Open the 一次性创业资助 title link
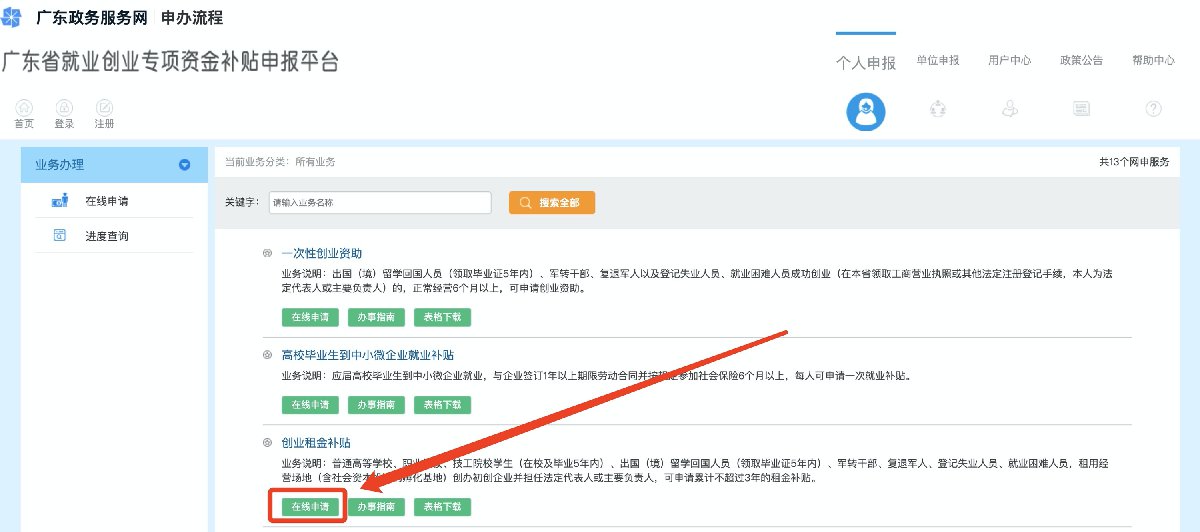Image resolution: width=1200 pixels, height=532 pixels. click(322, 254)
